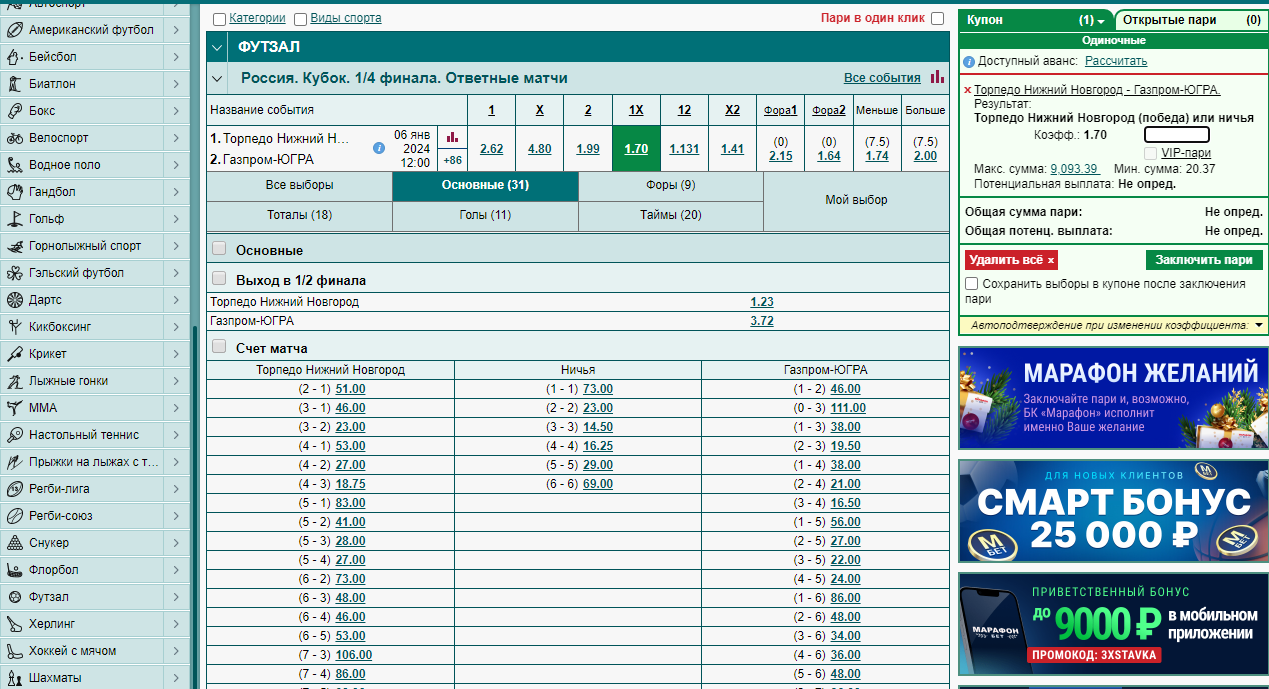Open auto-confirmation odds change dropdown
This screenshot has height=689, width=1269.
point(1259,325)
